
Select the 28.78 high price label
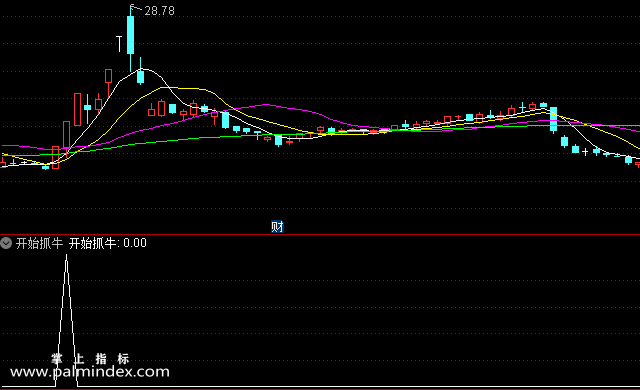click(159, 11)
